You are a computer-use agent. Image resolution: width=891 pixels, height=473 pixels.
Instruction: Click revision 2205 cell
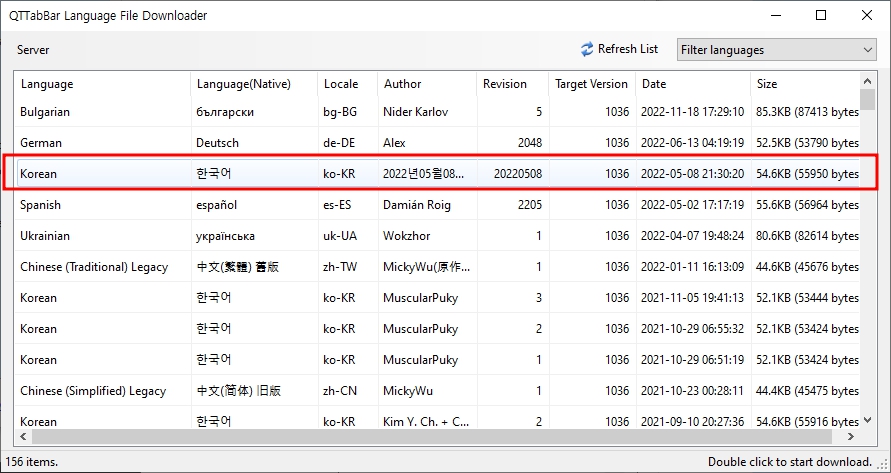(x=530, y=205)
